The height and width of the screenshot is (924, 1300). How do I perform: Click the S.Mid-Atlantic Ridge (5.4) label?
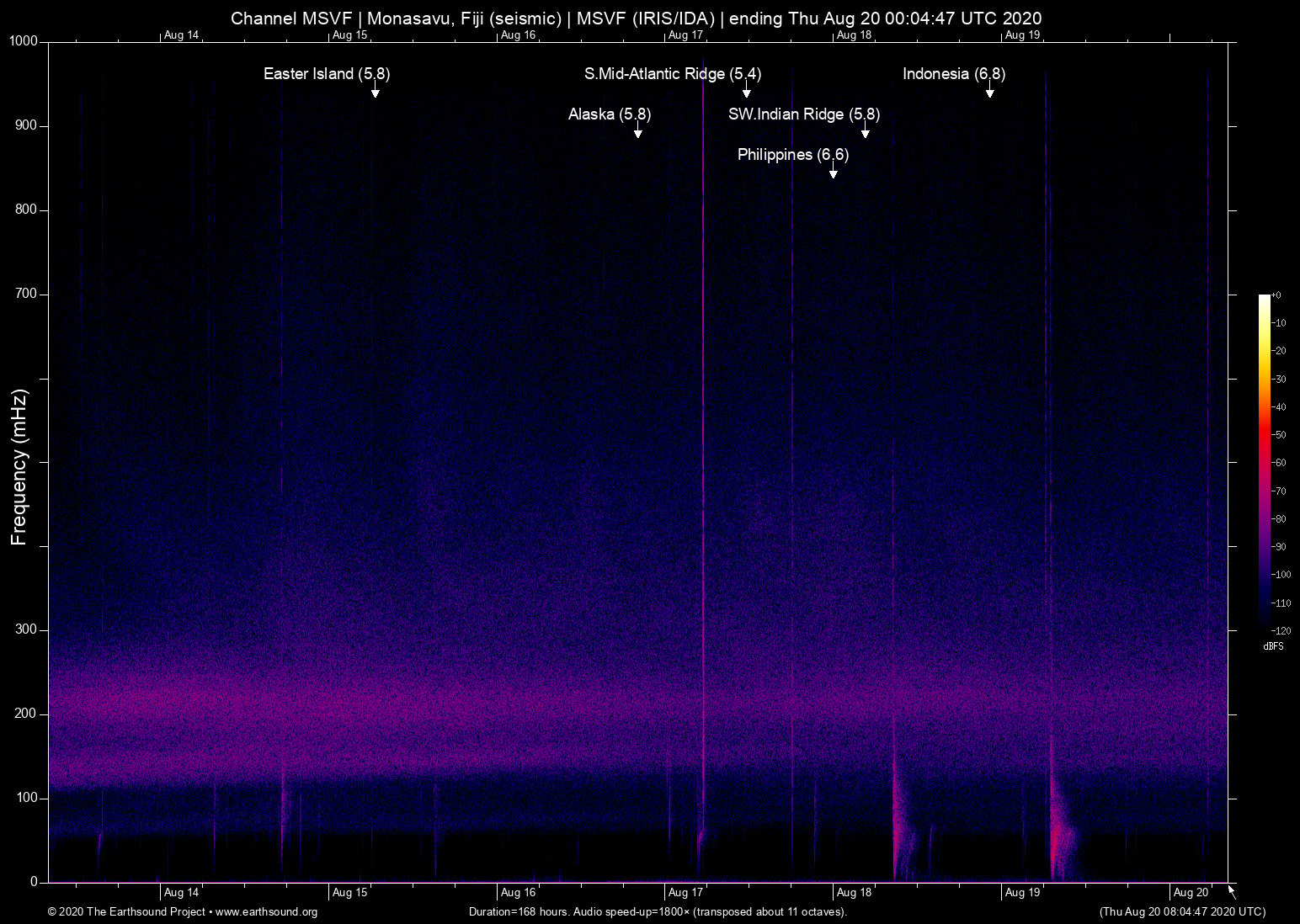pyautogui.click(x=673, y=74)
